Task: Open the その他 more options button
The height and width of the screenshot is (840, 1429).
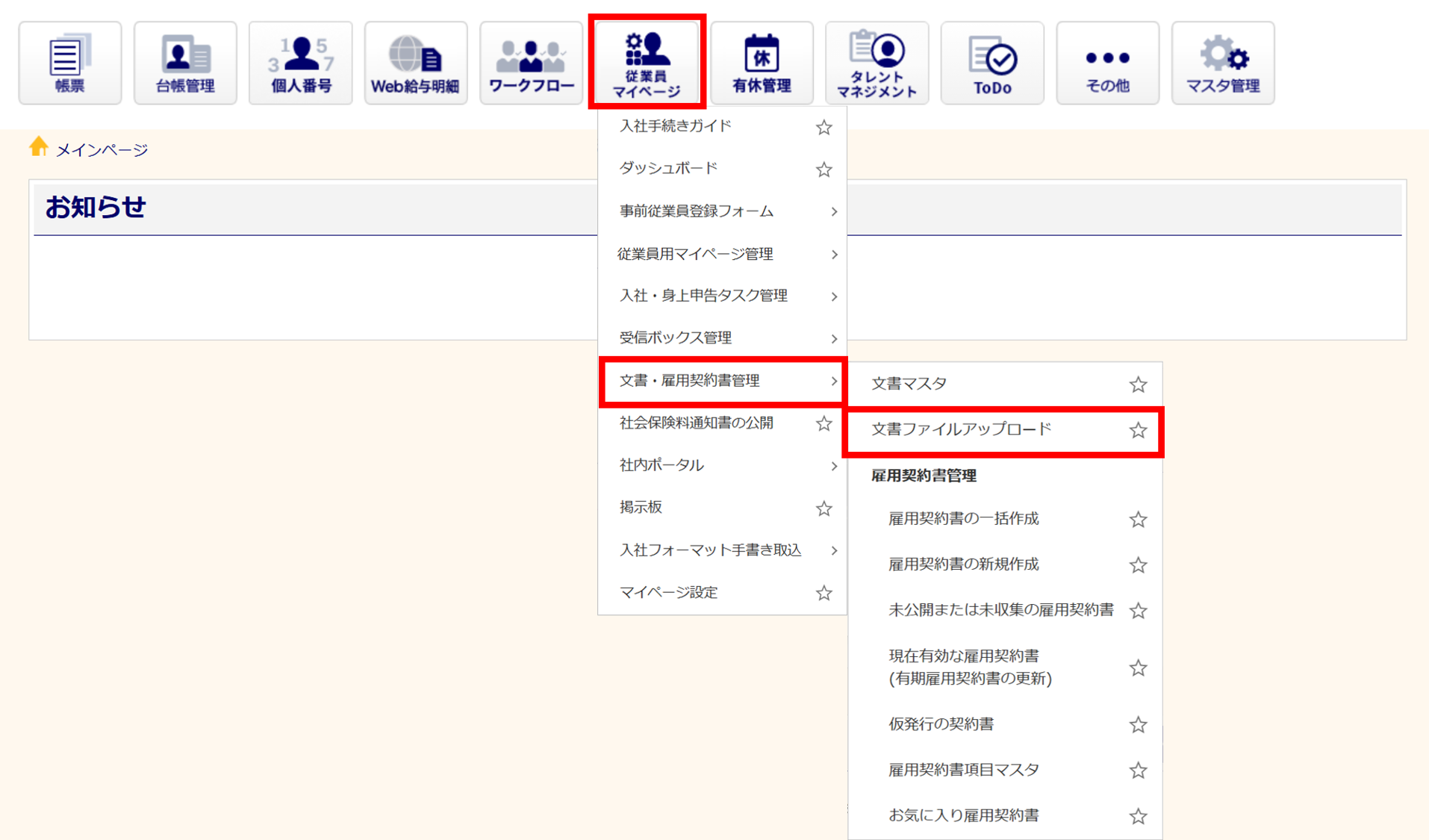Action: (1107, 63)
